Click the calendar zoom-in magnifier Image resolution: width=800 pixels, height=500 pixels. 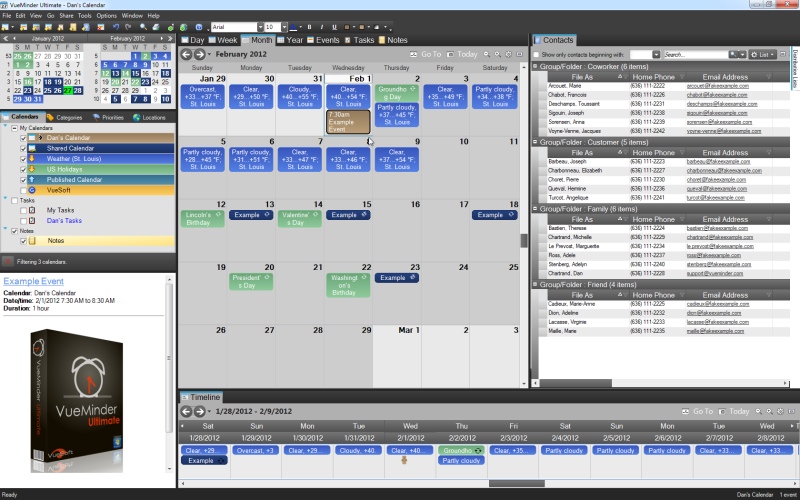(x=497, y=54)
